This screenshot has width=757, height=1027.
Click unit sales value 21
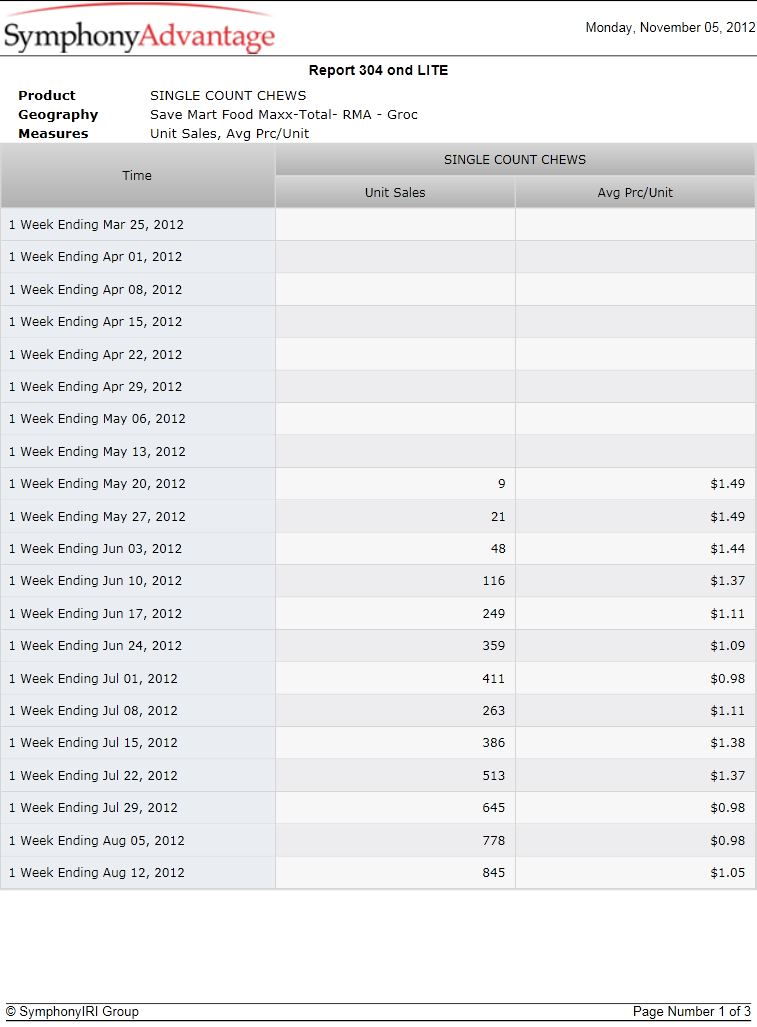pos(498,517)
